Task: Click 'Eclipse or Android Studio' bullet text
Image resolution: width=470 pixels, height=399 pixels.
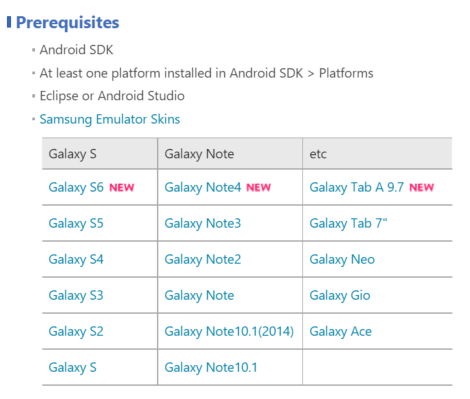Action: 112,96
